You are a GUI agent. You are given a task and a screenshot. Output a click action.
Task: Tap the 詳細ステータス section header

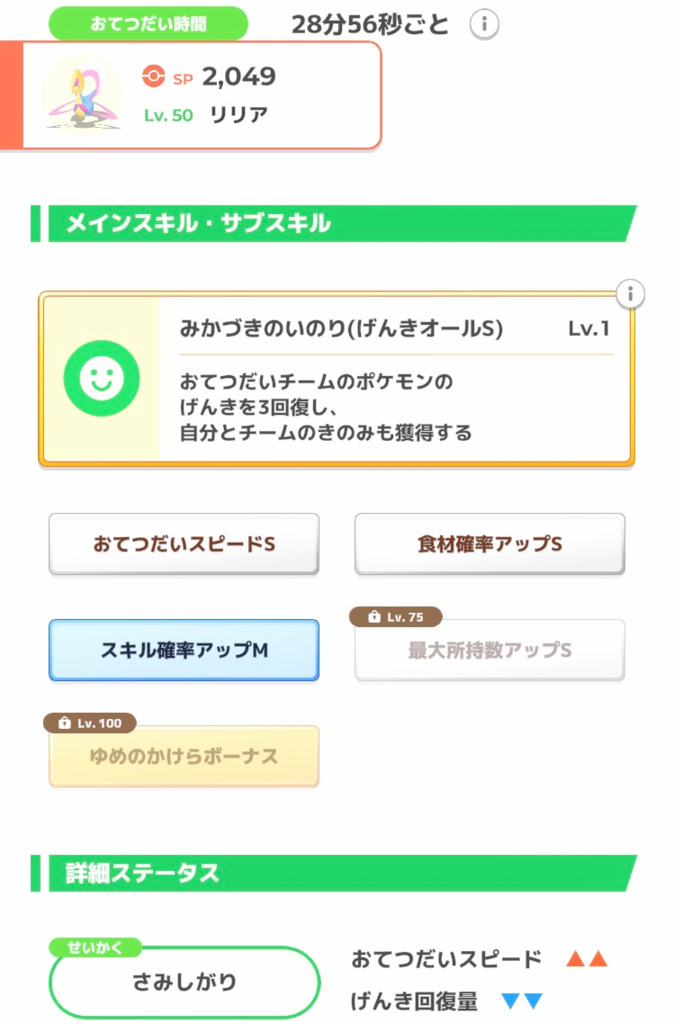[333, 872]
